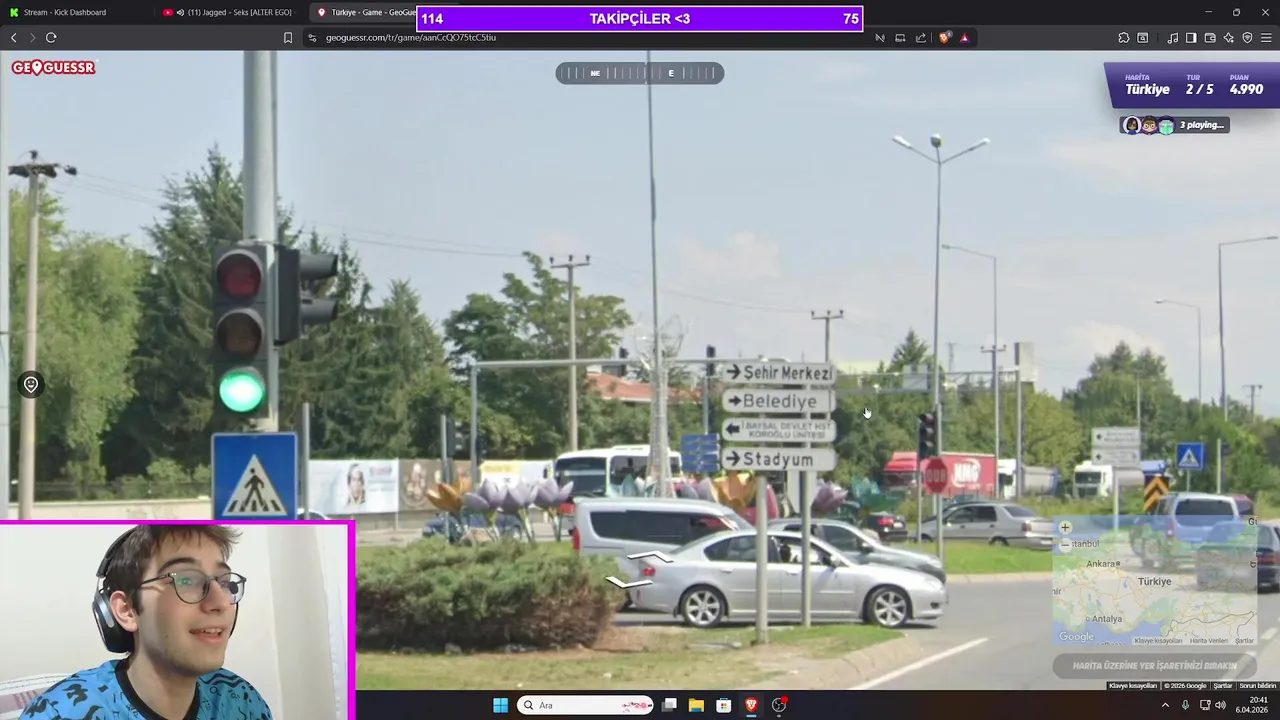Click the picture-in-picture icon in address bar

(900, 37)
